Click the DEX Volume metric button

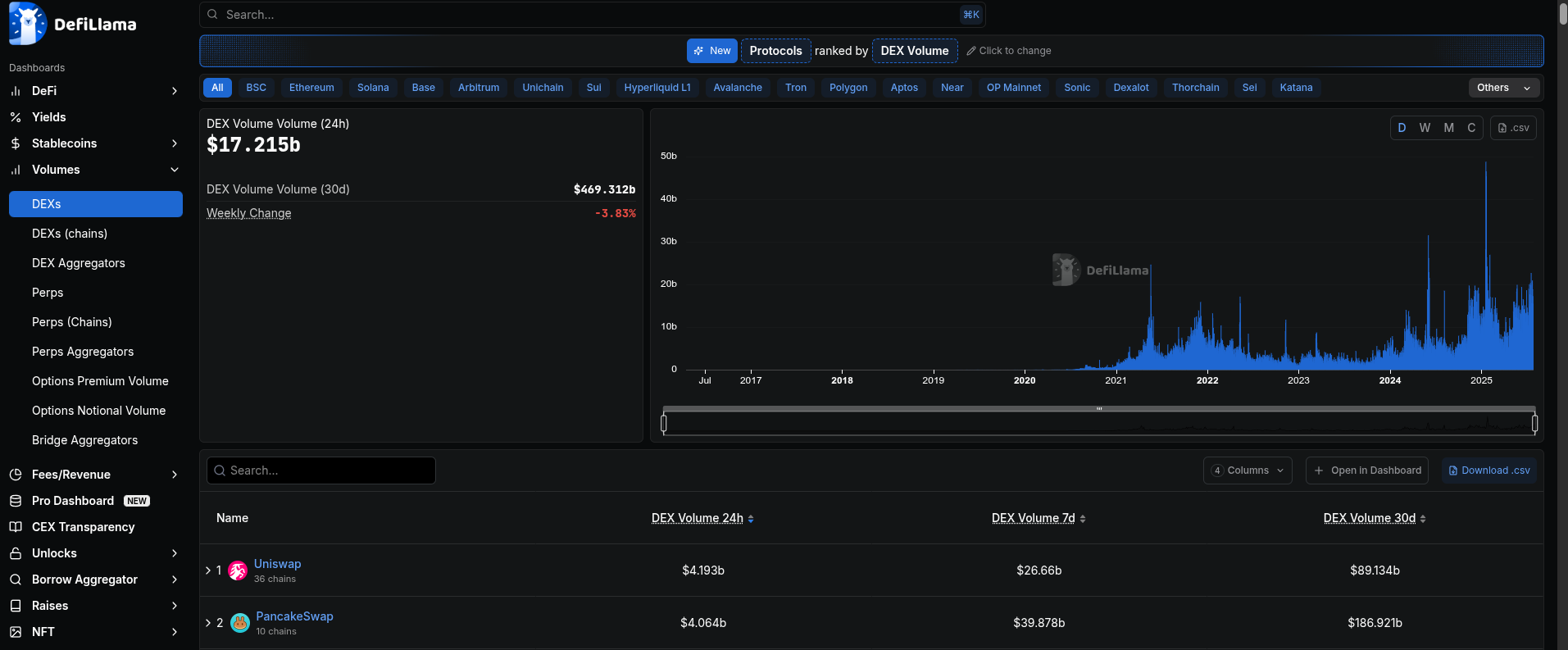915,51
